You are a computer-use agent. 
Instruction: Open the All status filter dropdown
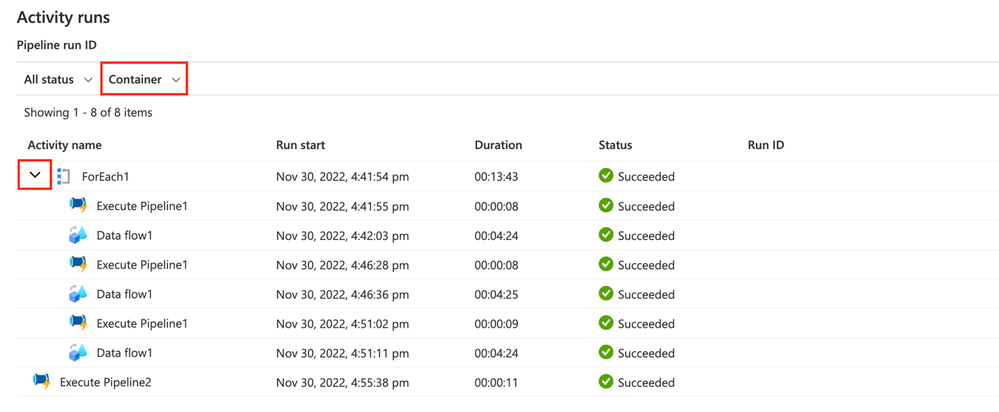(x=58, y=80)
